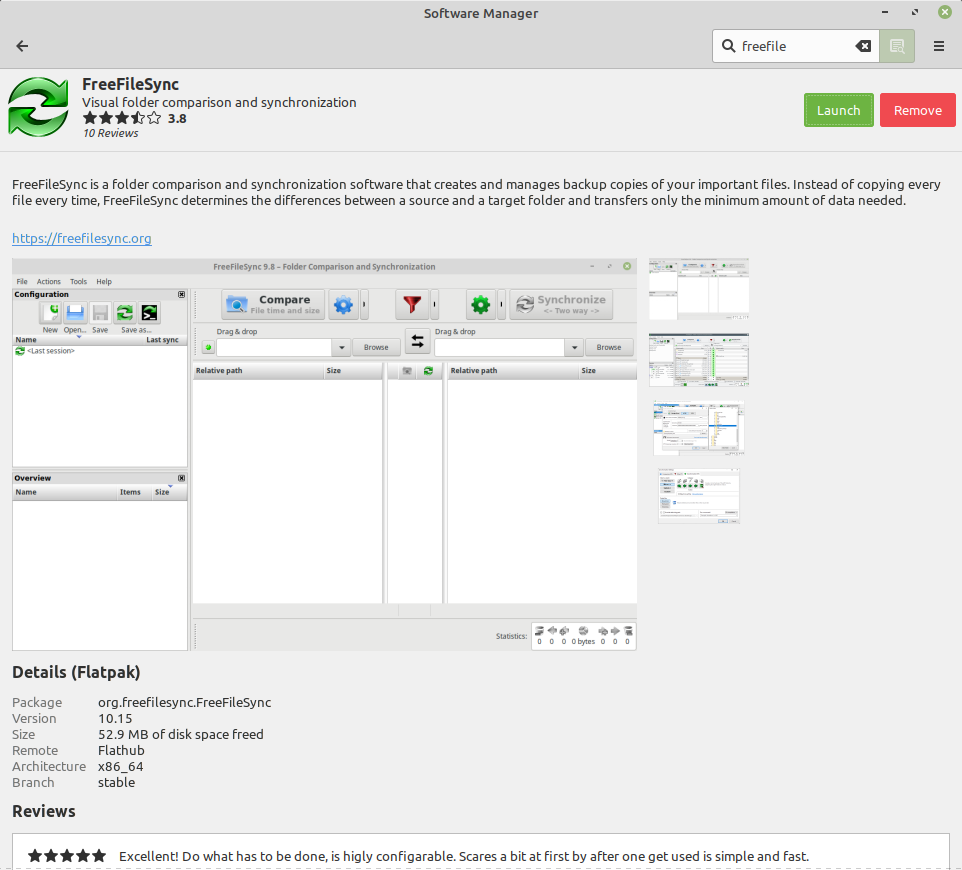This screenshot has height=870, width=962.
Task: Click the "10 Reviews" text
Action: click(110, 133)
